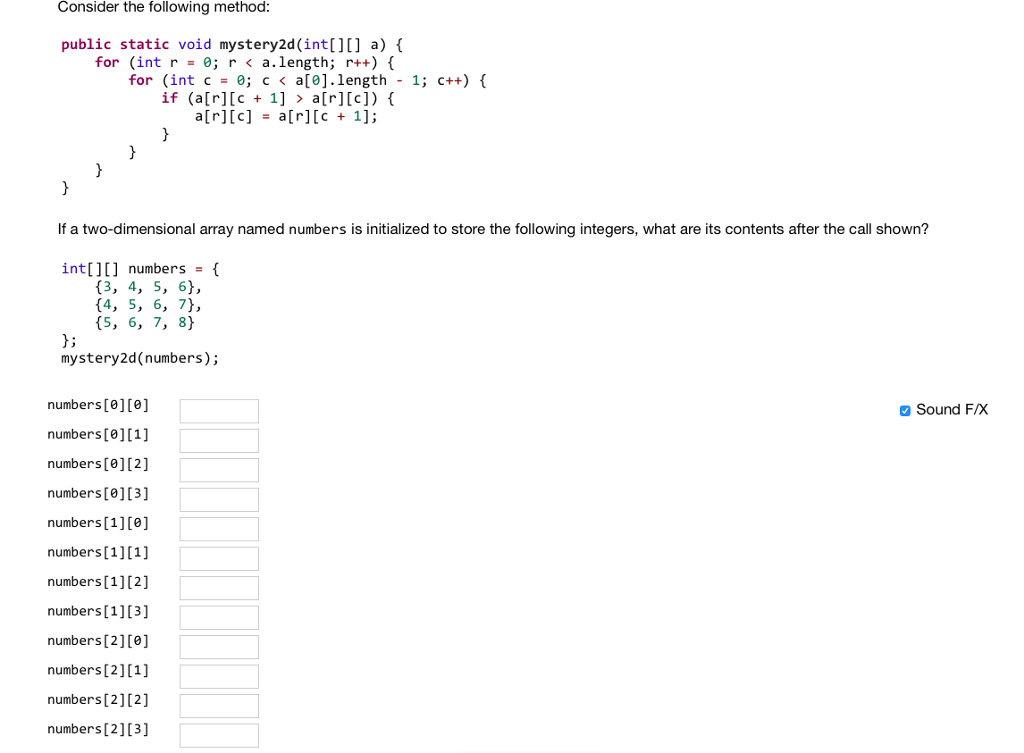Click the element partially visible at screen bottom
Image resolution: width=1024 pixels, height=753 pixels.
coord(531,750)
